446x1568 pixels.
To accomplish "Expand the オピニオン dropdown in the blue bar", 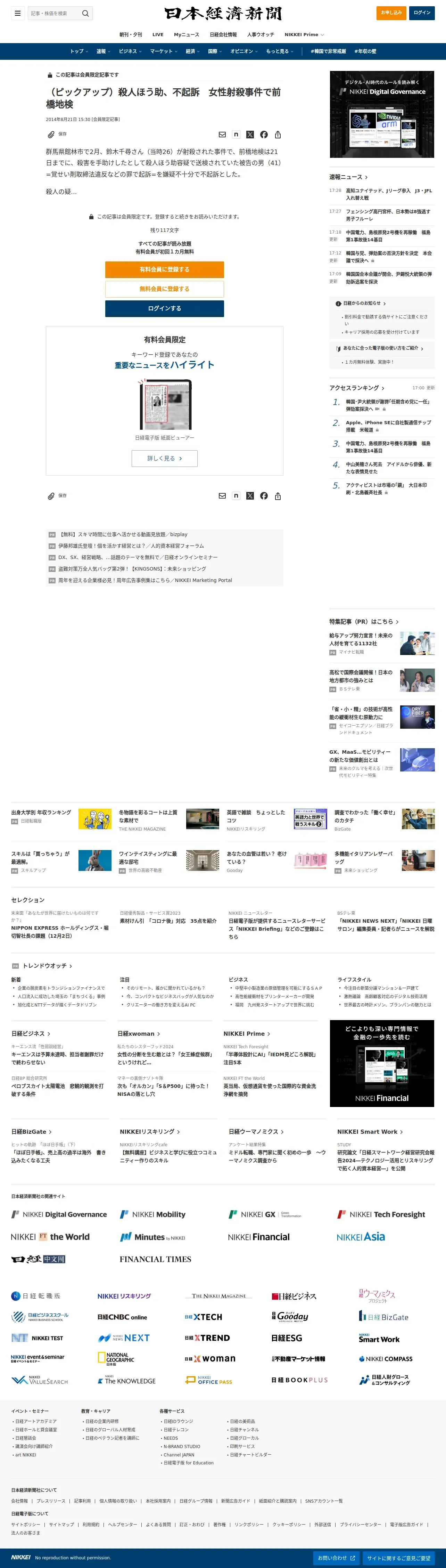I will 244,51.
